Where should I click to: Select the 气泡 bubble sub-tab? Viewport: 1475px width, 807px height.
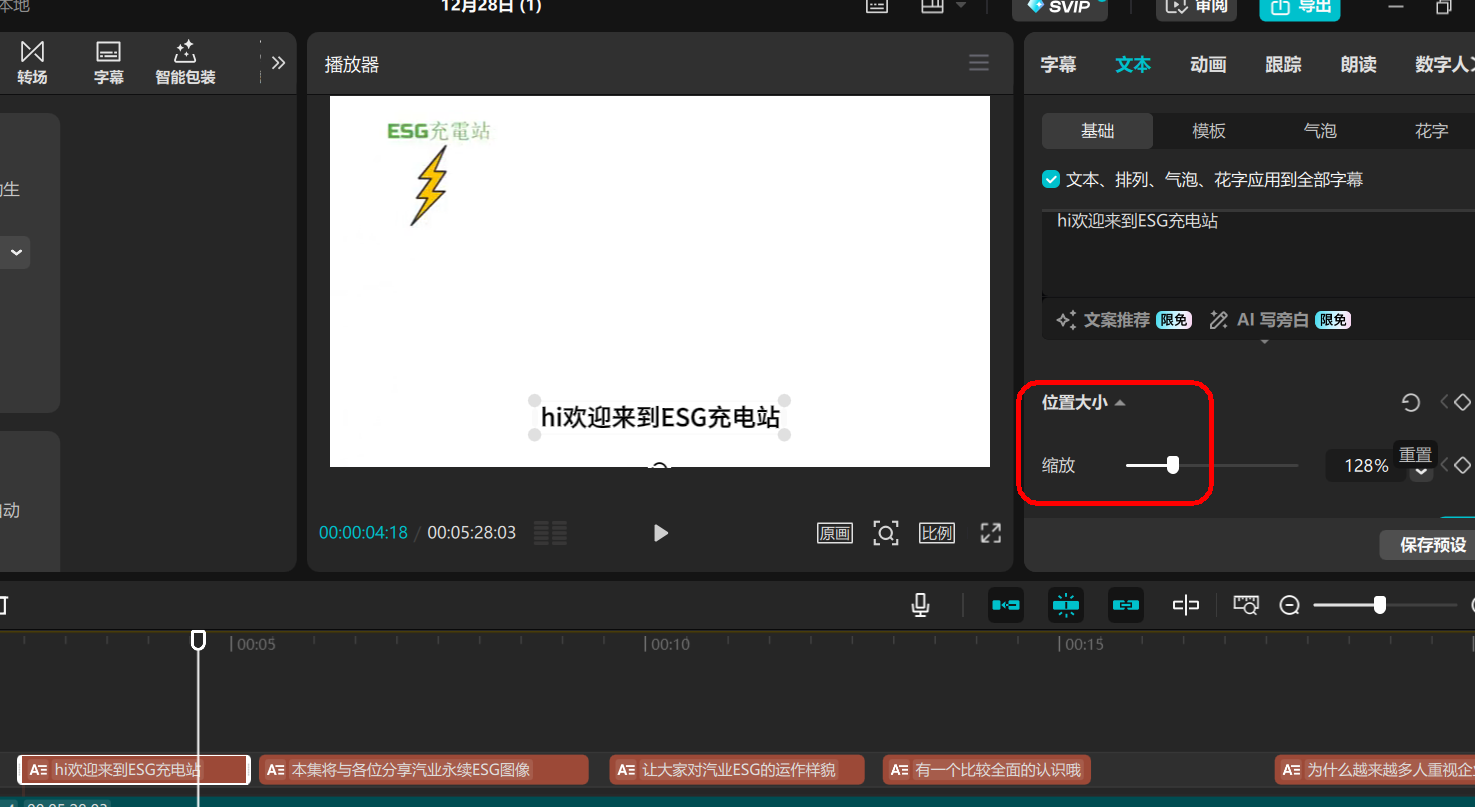click(1320, 131)
